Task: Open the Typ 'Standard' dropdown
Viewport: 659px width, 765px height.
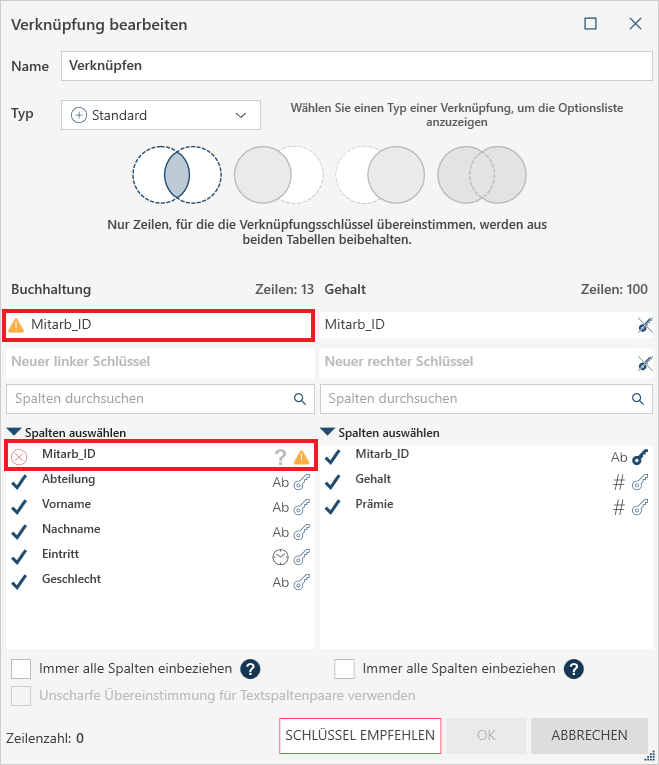Action: click(x=160, y=115)
